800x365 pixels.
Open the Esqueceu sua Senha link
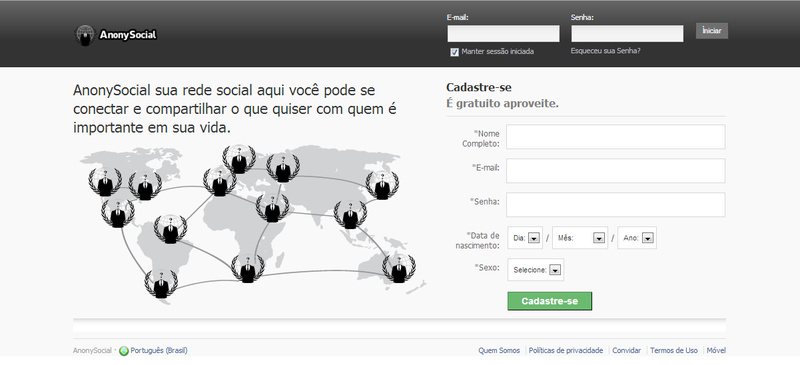[x=606, y=51]
